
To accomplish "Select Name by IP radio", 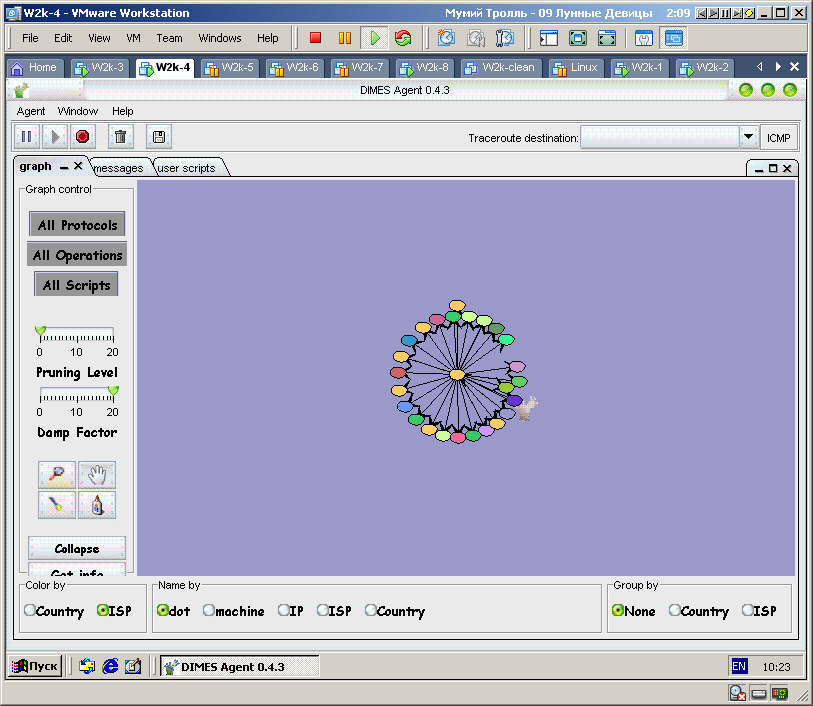I will [x=291, y=611].
